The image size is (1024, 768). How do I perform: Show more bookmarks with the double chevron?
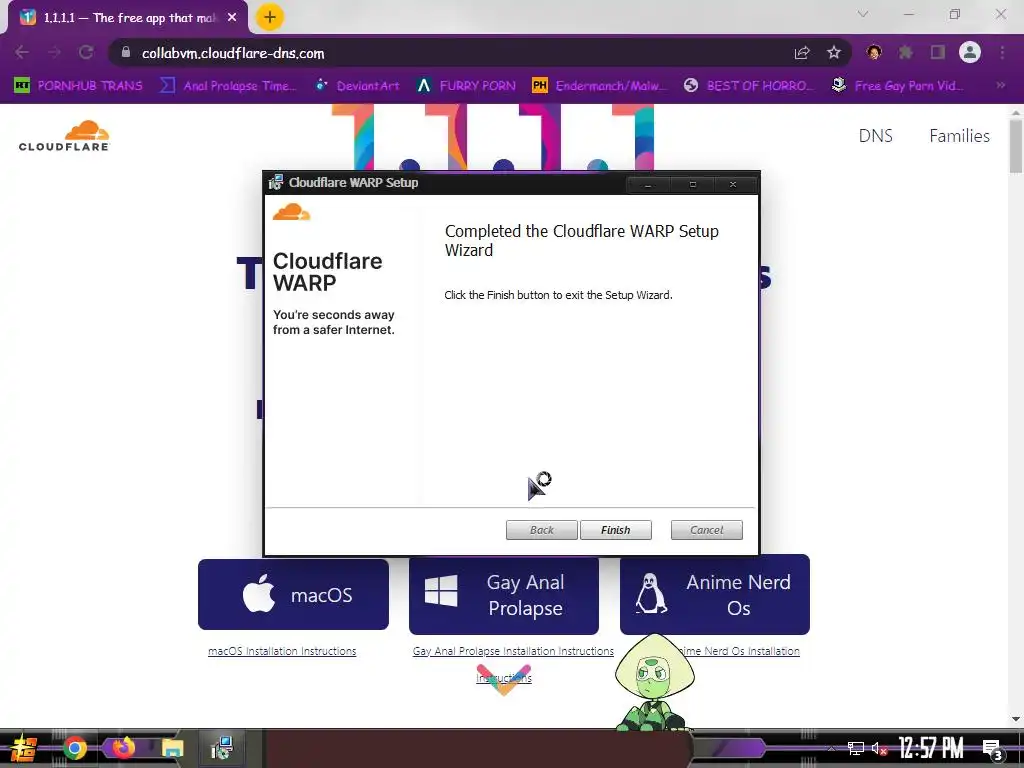click(1000, 85)
